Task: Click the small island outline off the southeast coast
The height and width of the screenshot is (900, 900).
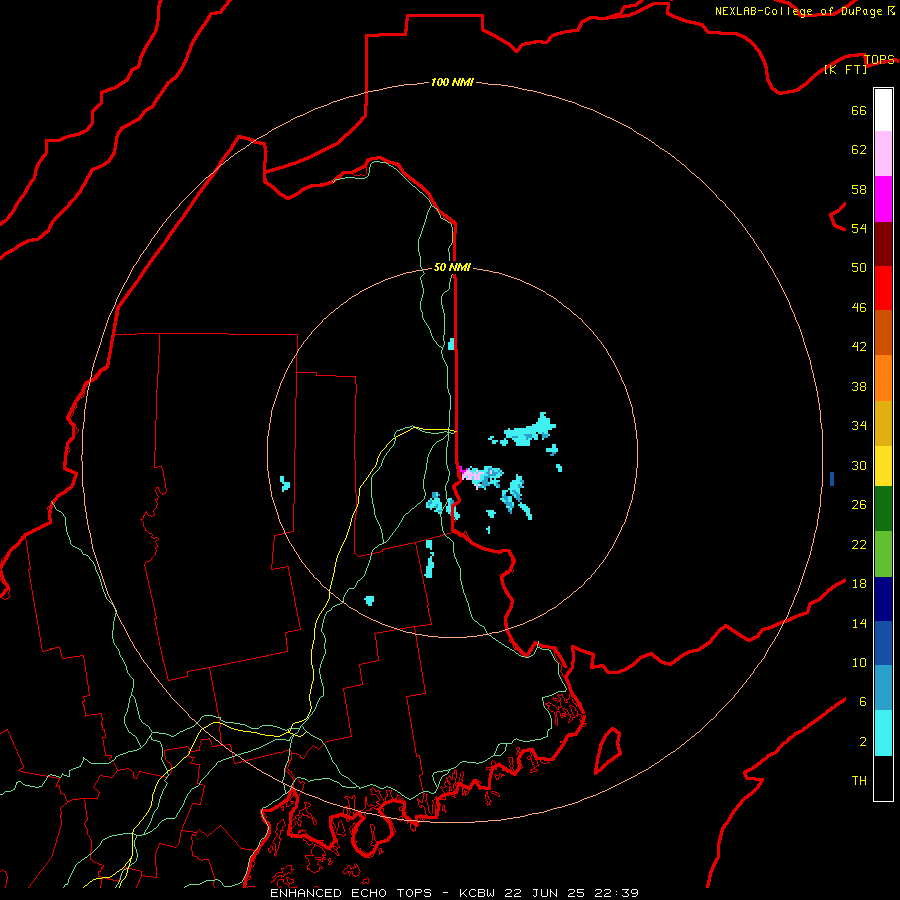Action: click(x=608, y=751)
